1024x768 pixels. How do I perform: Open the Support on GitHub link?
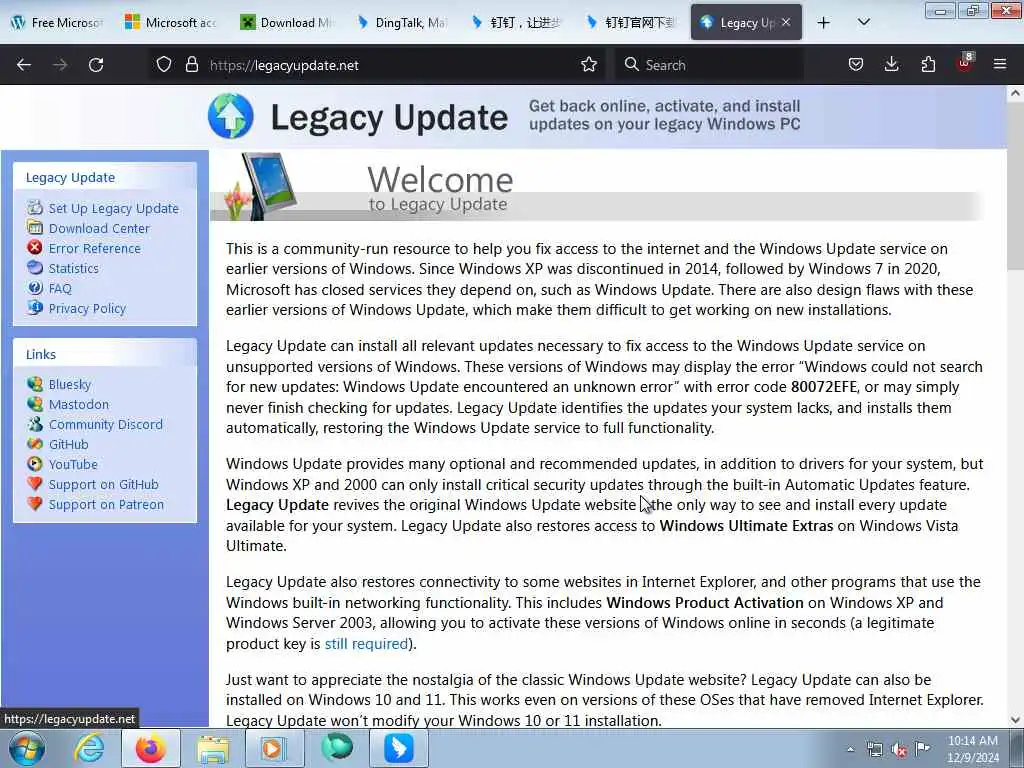104,485
